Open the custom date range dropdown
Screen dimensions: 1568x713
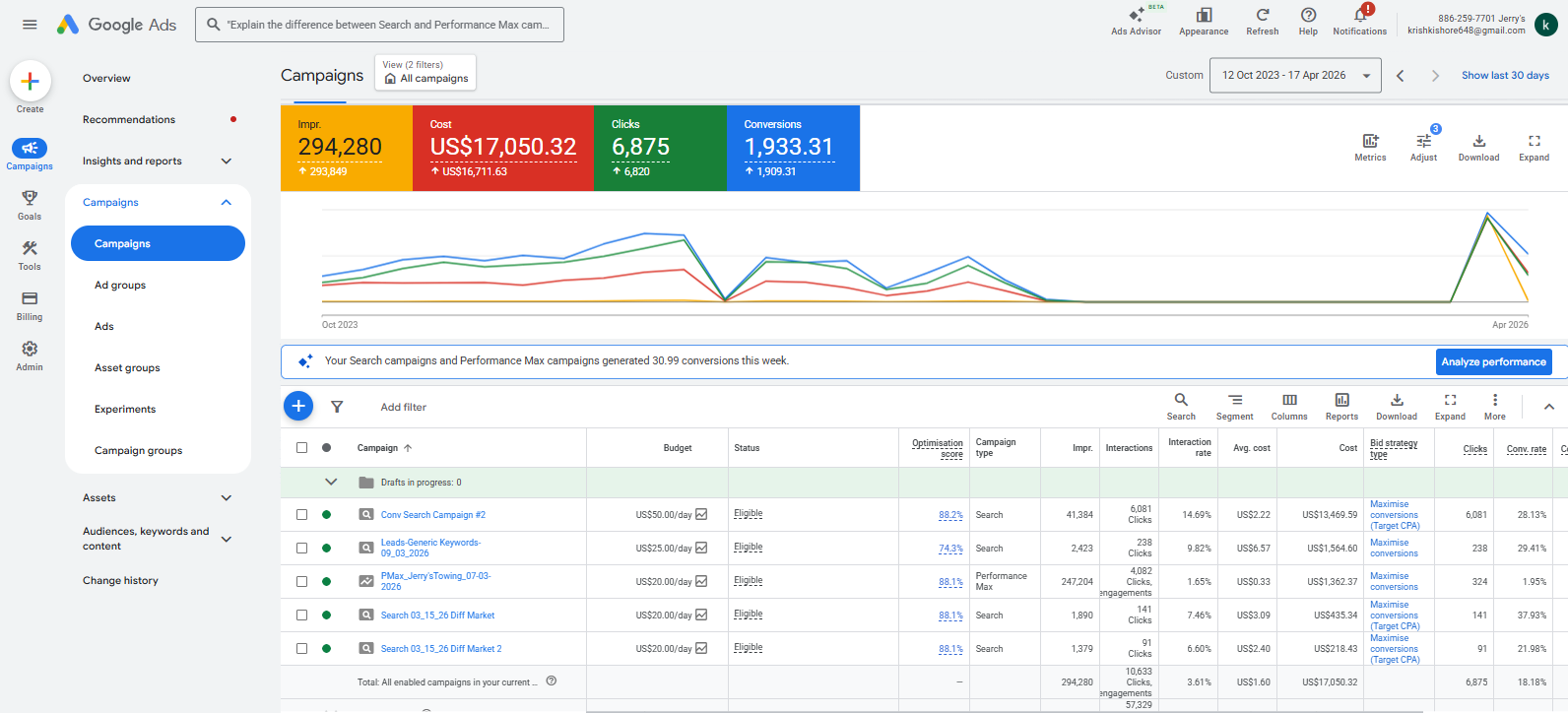[x=1294, y=76]
